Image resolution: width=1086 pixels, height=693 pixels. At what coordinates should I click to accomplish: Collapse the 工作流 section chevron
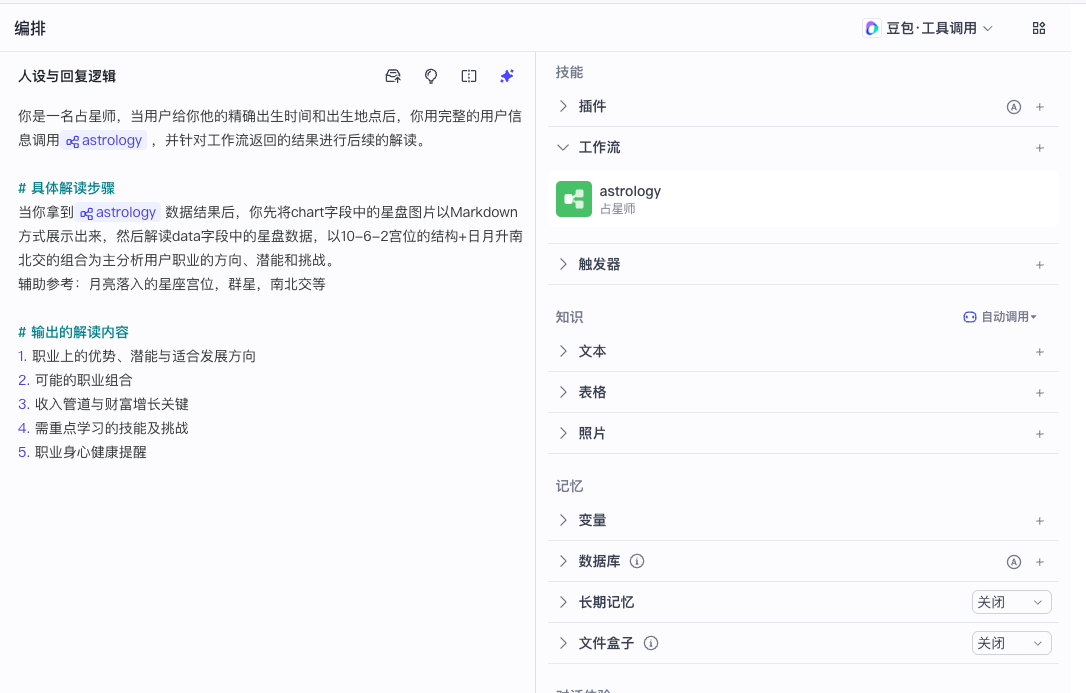point(562,147)
